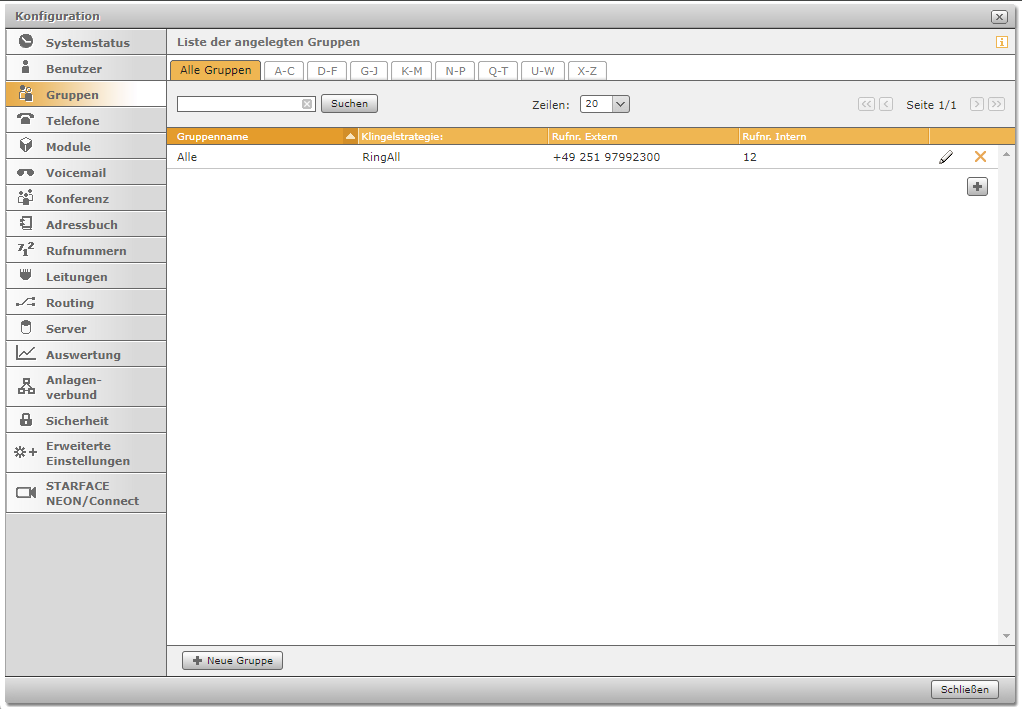The image size is (1022, 709).
Task: Click the Schließen button
Action: (x=964, y=689)
